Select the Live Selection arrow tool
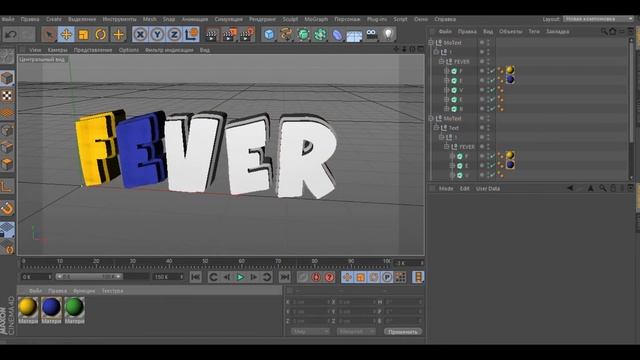Screen dimensions: 640x360 49,35
